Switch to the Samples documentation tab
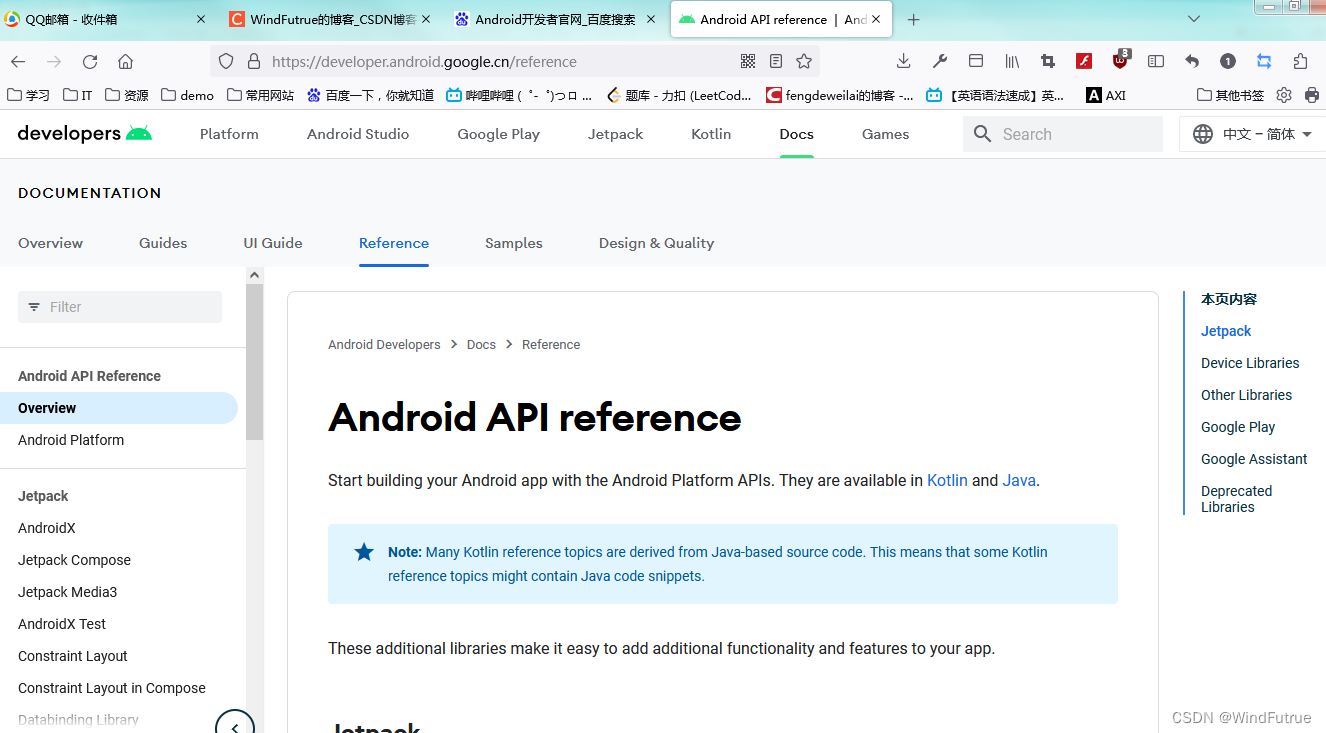1326x733 pixels. 514,243
